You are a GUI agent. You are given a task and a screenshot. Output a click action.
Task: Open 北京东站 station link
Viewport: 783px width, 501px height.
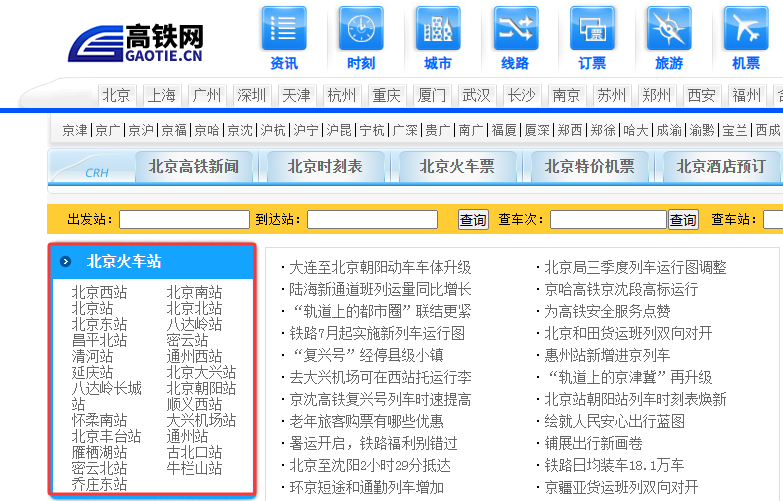pyautogui.click(x=99, y=324)
